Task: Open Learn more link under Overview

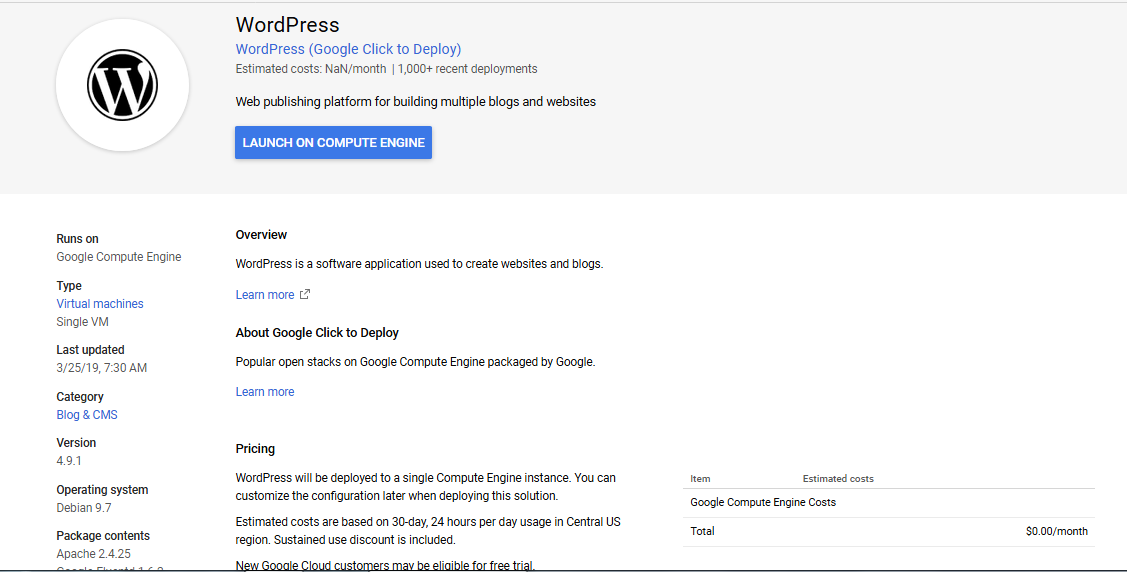Action: [x=265, y=295]
